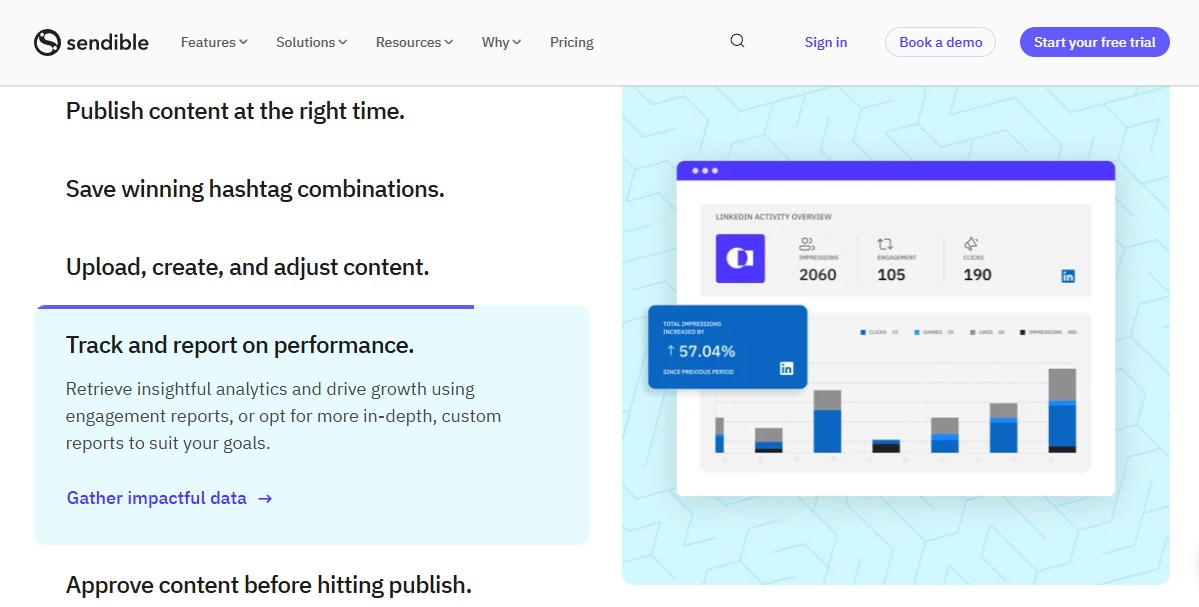The image size is (1199, 607).
Task: Click the Clicks megaphone icon
Action: click(x=970, y=243)
